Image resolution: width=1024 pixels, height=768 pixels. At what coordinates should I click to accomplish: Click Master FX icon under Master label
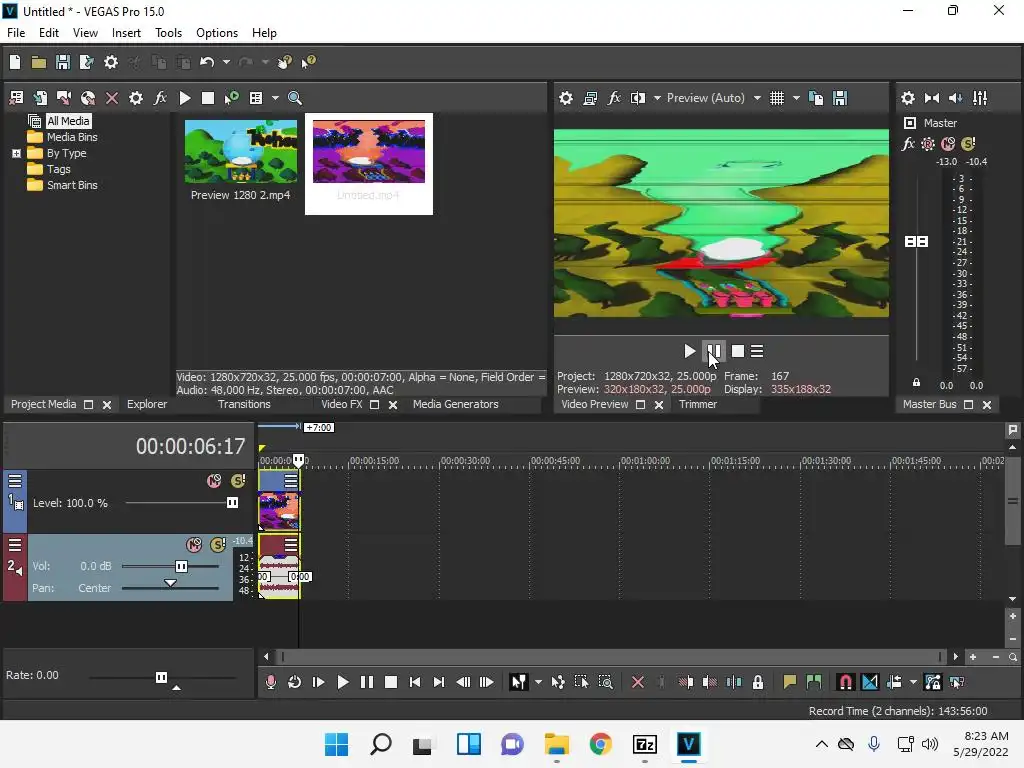(908, 144)
